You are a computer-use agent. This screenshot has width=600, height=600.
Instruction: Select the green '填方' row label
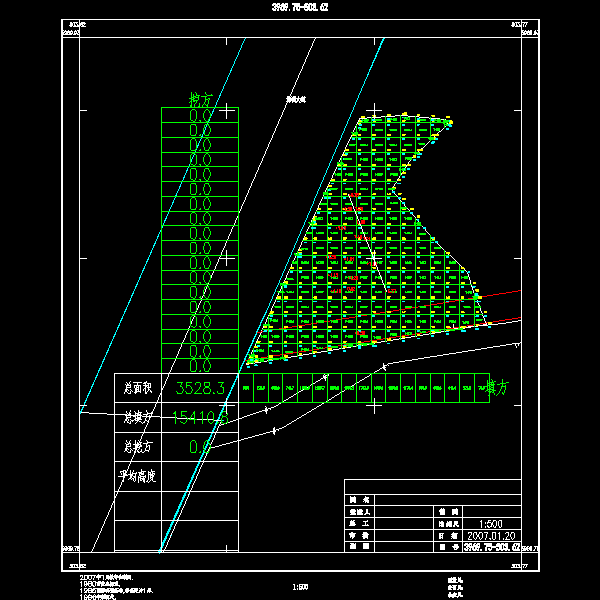pyautogui.click(x=497, y=387)
